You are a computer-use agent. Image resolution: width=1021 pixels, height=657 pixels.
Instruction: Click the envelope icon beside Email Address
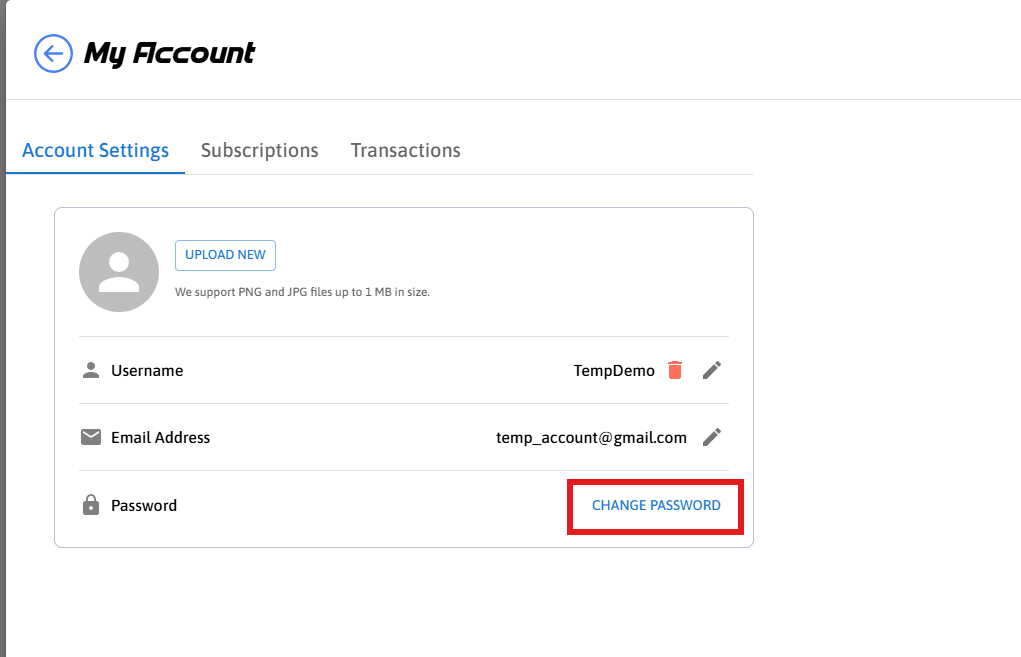pos(91,437)
